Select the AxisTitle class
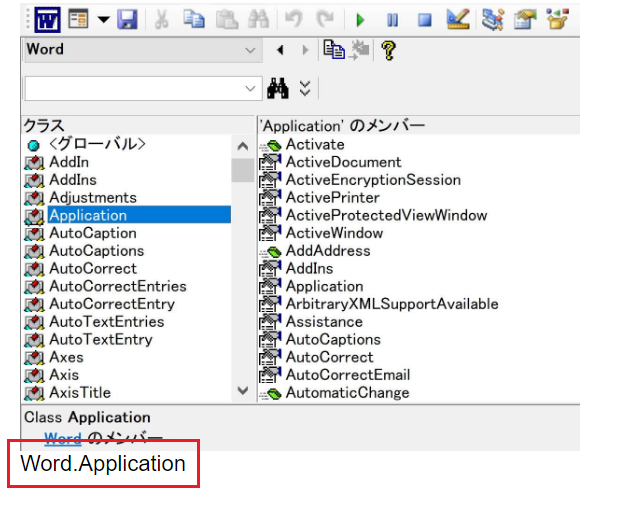Viewport: 620px width, 505px height. 80,393
